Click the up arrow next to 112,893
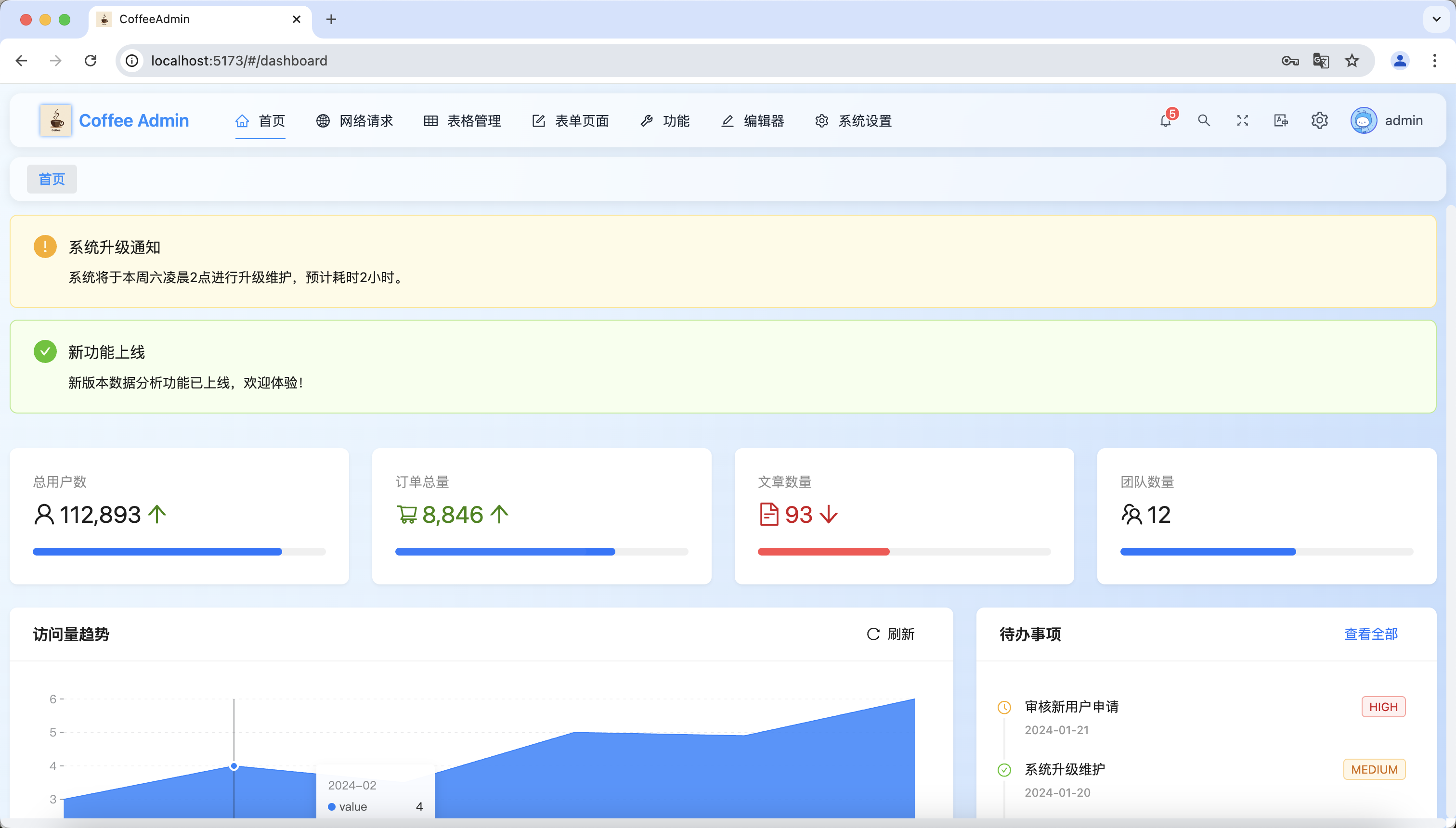This screenshot has height=828, width=1456. click(x=157, y=515)
